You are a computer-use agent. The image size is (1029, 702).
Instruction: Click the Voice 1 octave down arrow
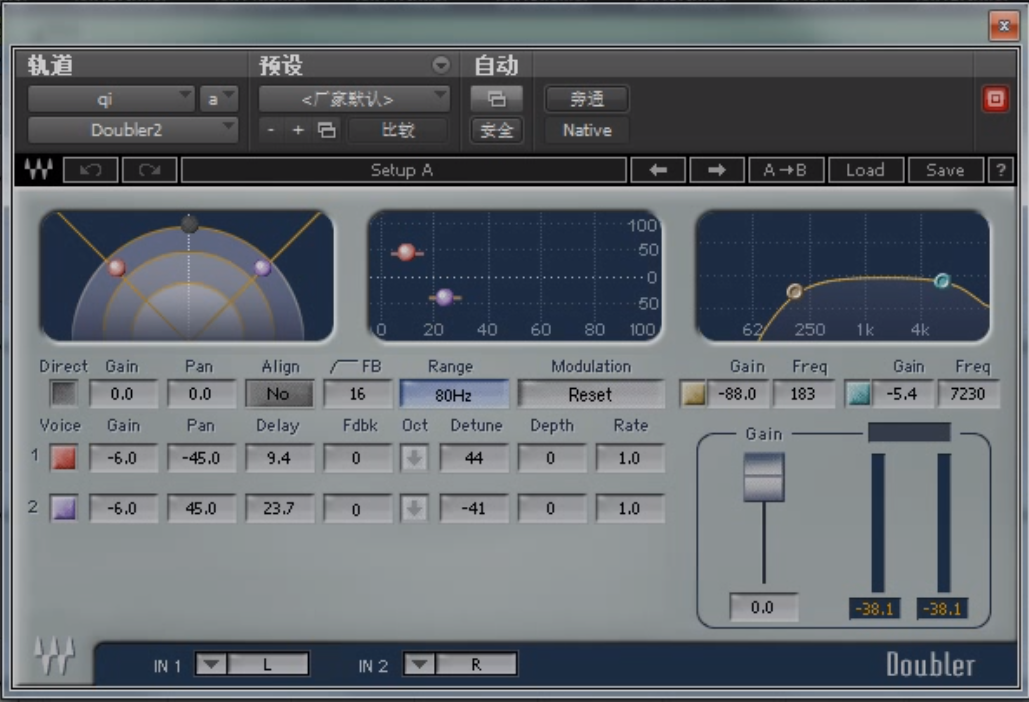[x=415, y=459]
